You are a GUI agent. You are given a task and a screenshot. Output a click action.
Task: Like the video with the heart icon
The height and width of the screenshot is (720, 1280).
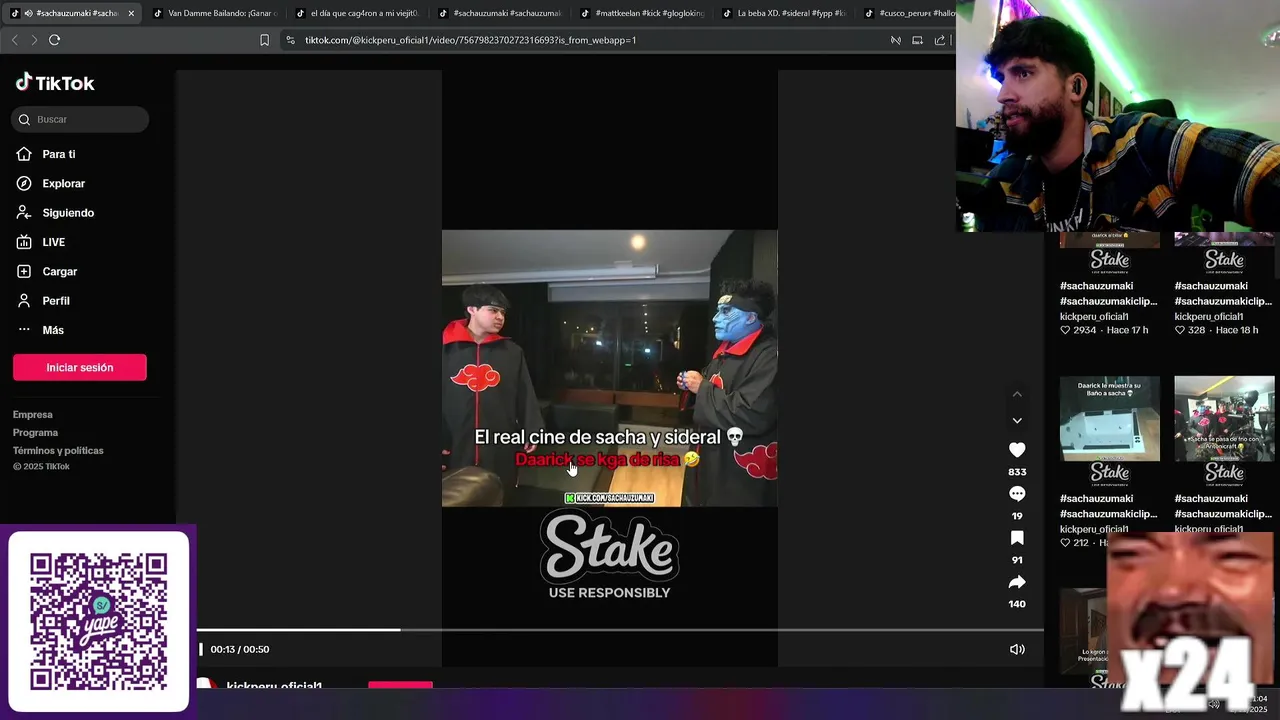[x=1017, y=450]
